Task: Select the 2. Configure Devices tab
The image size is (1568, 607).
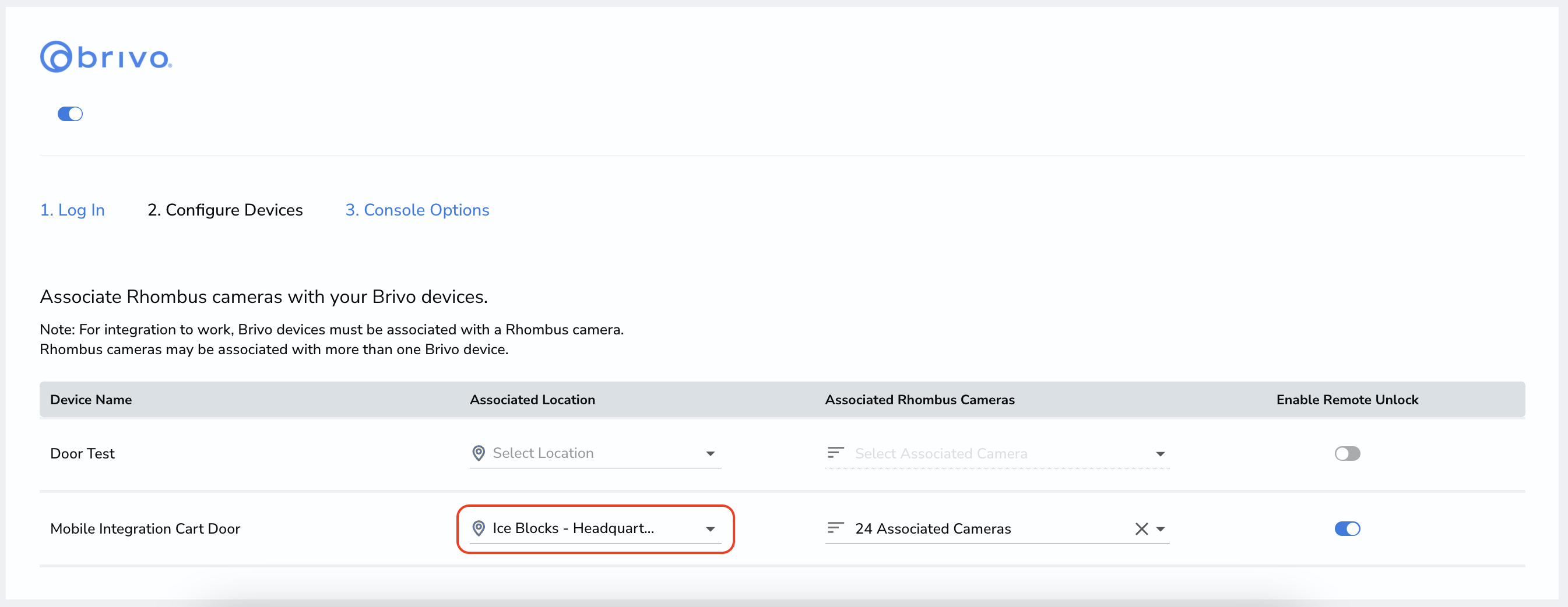Action: [225, 210]
